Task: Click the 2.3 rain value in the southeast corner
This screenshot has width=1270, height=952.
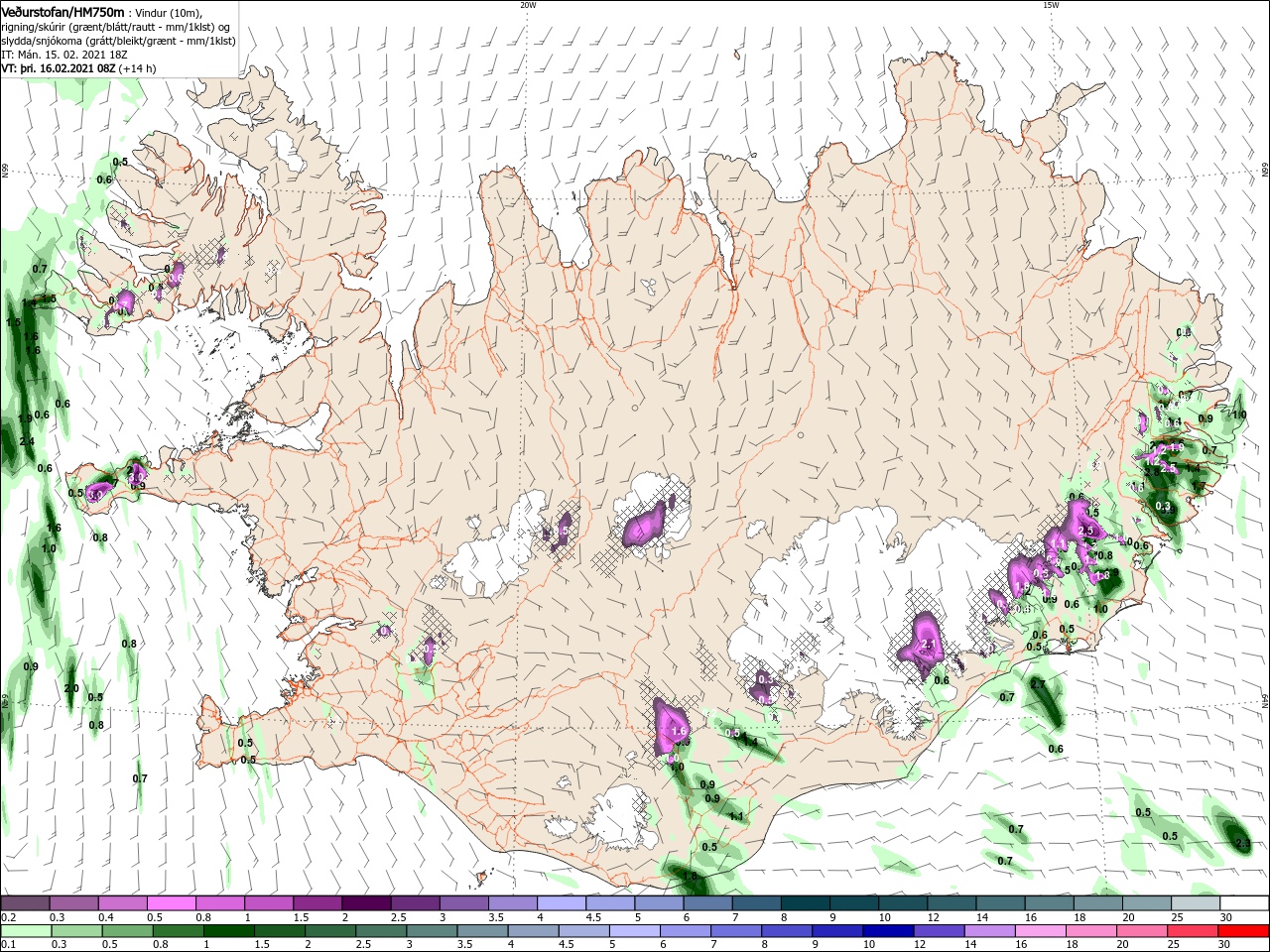Action: coord(1243,843)
